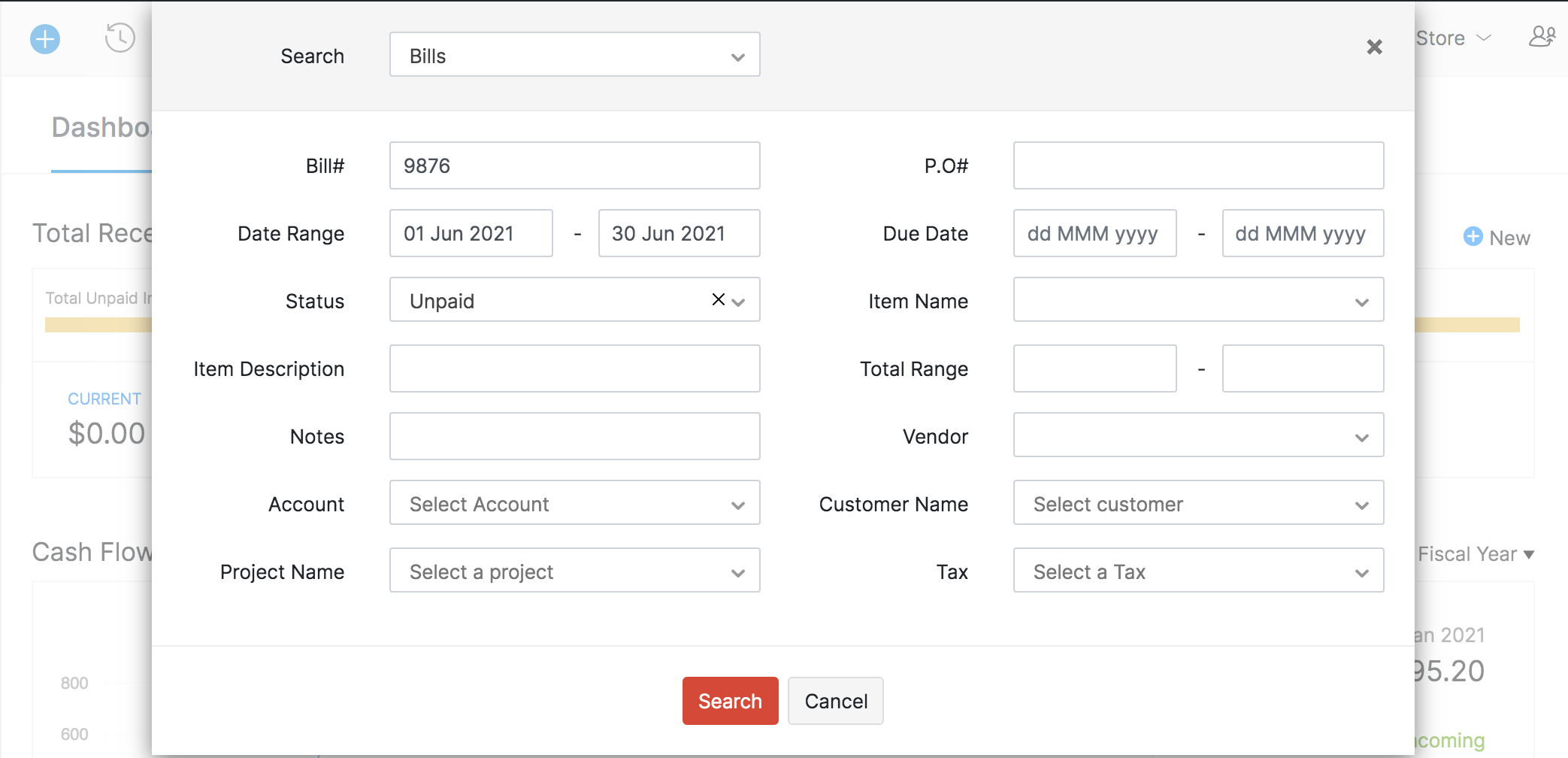Screen dimensions: 1568x758
Task: Expand the Status dropdown
Action: click(739, 302)
